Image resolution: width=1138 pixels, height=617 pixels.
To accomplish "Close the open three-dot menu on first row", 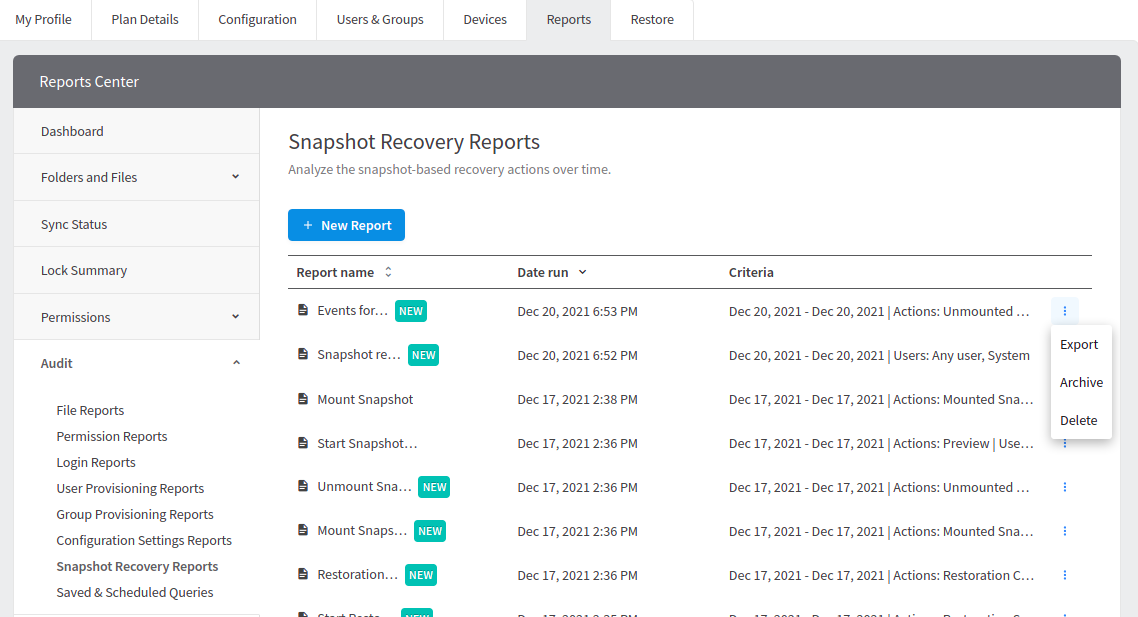I will (x=1064, y=311).
